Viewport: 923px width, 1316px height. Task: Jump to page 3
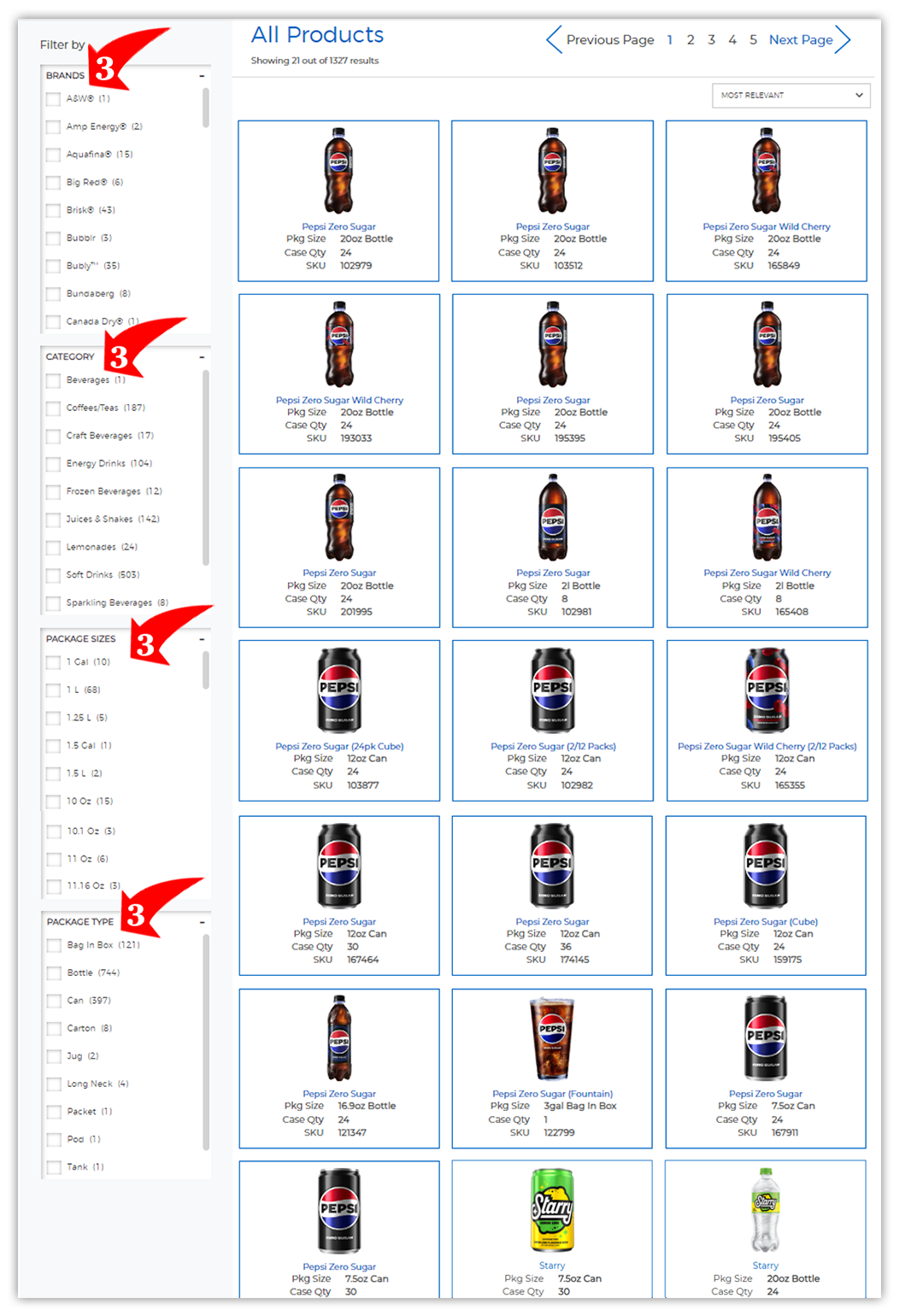(x=711, y=40)
